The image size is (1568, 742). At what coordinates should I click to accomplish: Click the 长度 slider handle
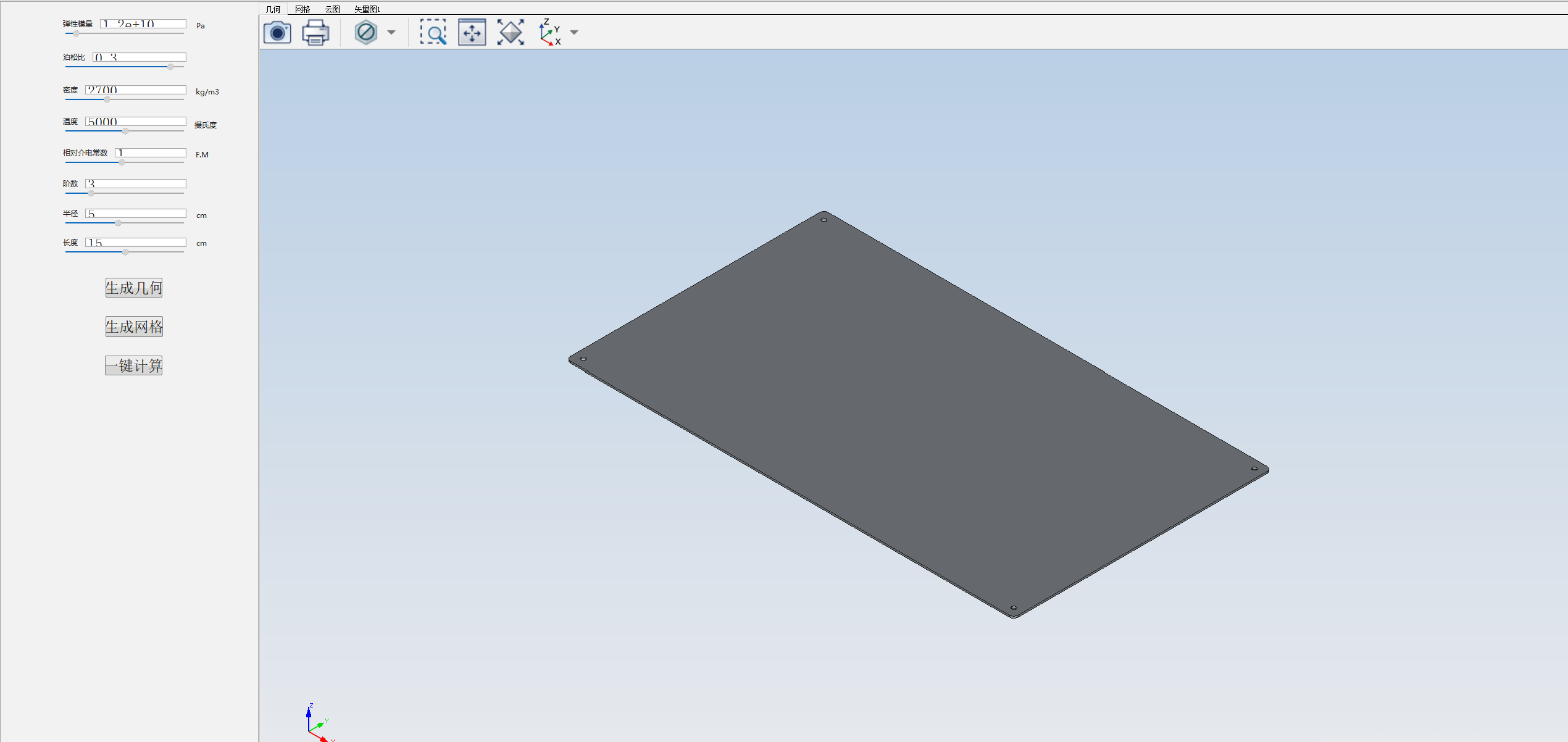(125, 252)
